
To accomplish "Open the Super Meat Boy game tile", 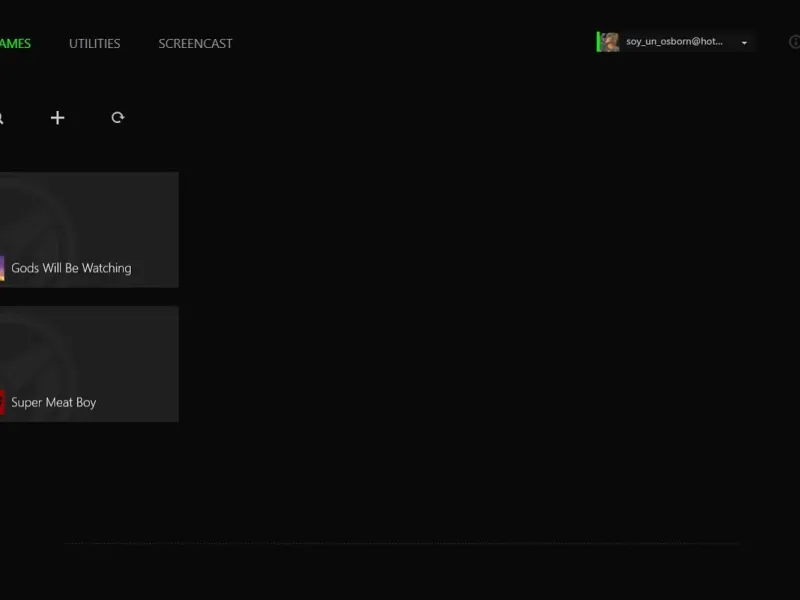I will pos(89,364).
